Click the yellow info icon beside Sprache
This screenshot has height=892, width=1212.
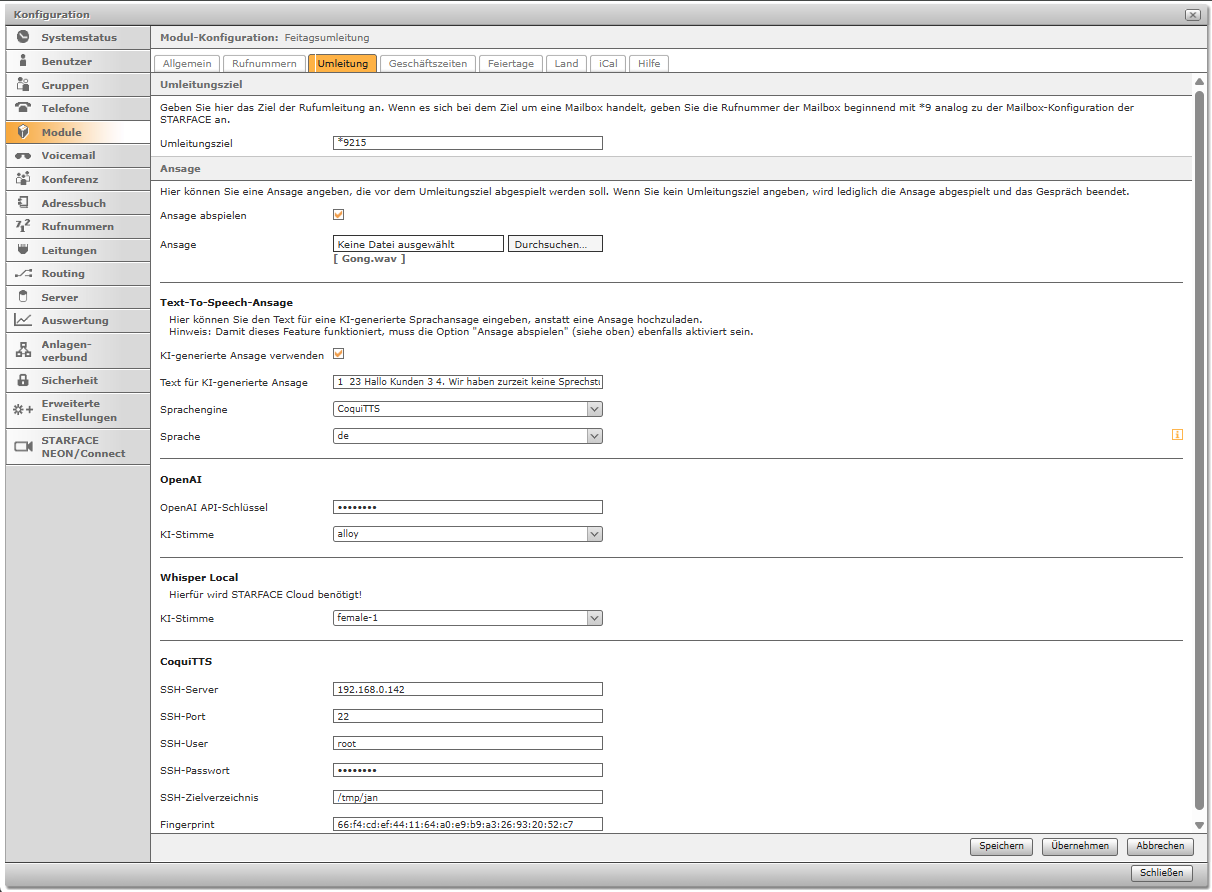pyautogui.click(x=1177, y=435)
